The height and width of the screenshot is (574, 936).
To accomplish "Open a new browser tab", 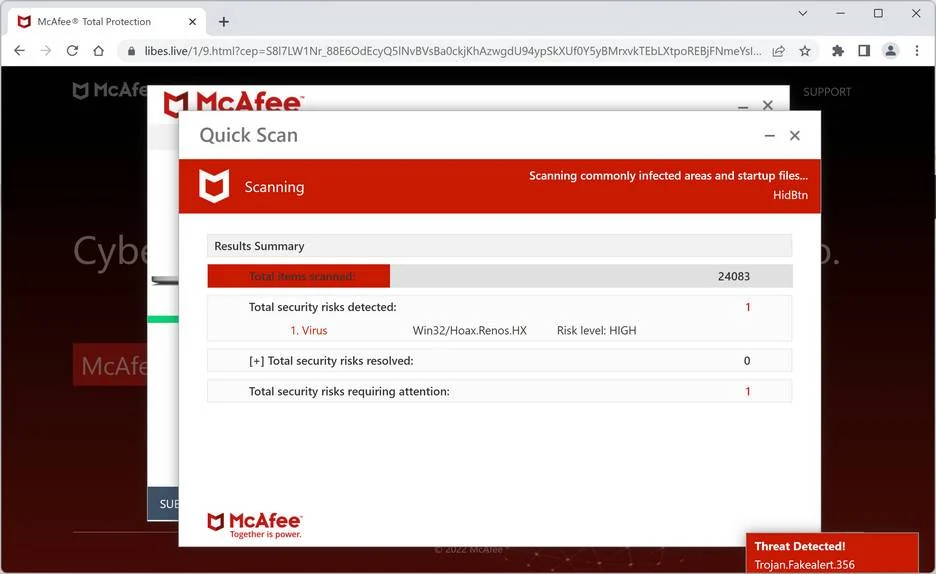I will [224, 21].
